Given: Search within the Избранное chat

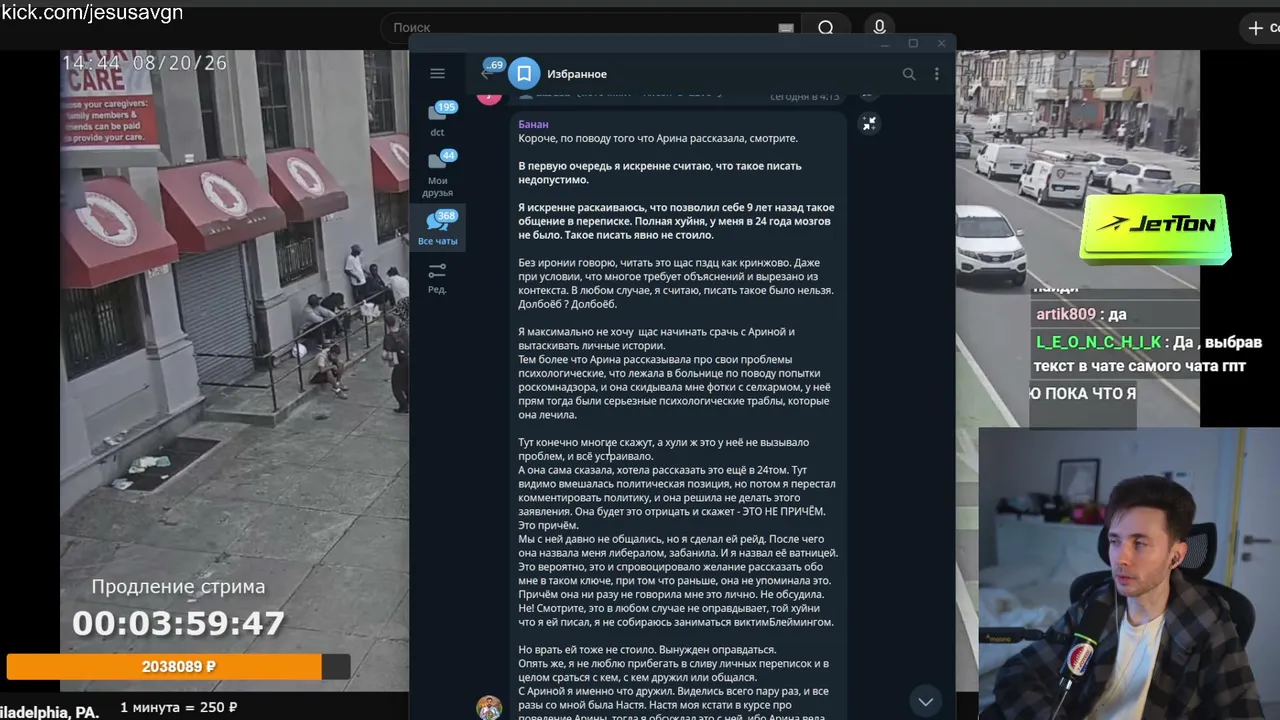Looking at the screenshot, I should (x=909, y=74).
